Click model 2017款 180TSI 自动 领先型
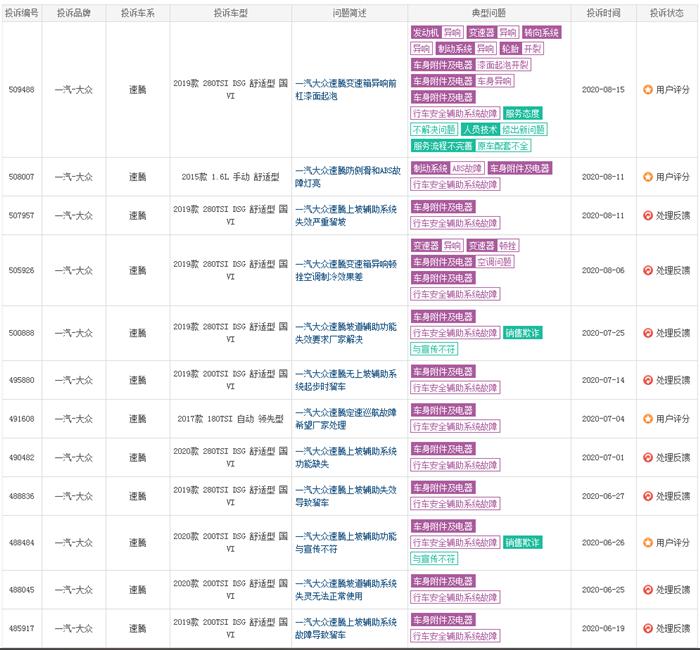 (x=230, y=419)
